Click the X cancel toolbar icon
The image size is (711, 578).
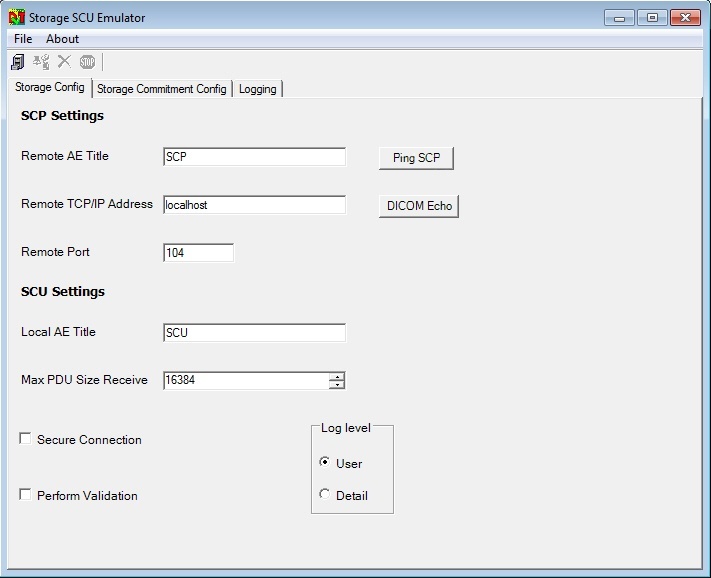coord(64,62)
